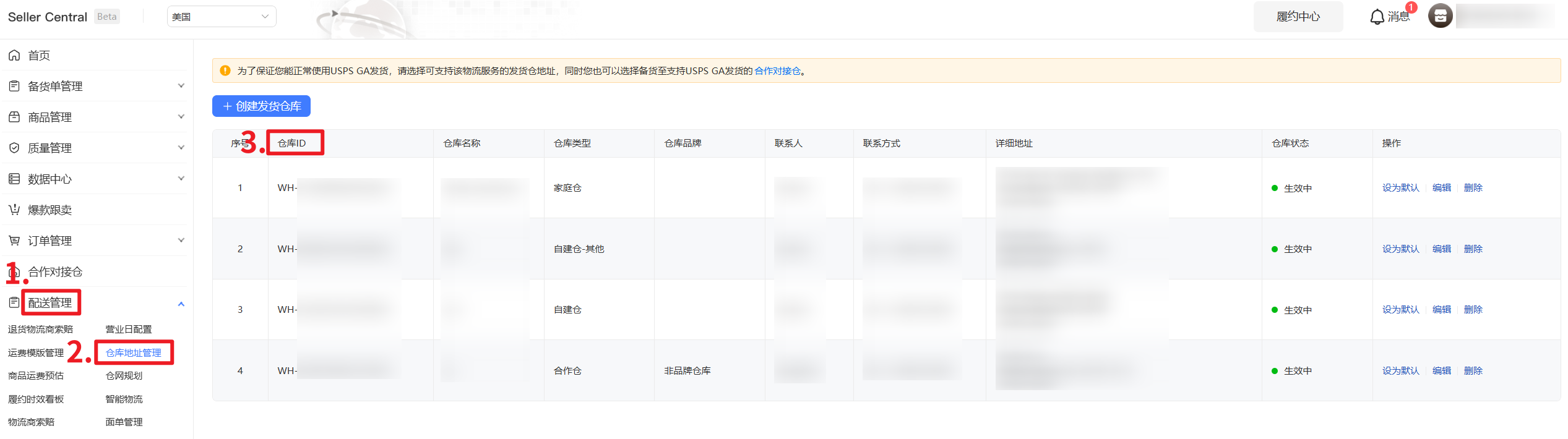The image size is (1568, 439).
Task: Click the 数据中心 sidebar icon
Action: [x=14, y=179]
